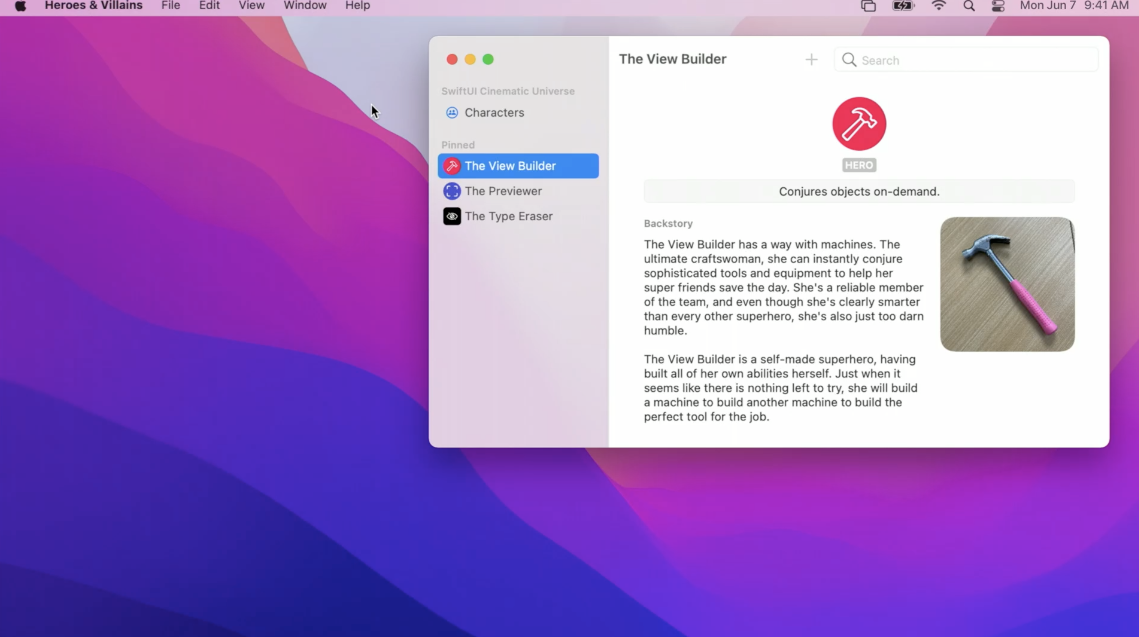Click the green full-screen window button
Viewport: 1139px width, 637px height.
pyautogui.click(x=488, y=60)
